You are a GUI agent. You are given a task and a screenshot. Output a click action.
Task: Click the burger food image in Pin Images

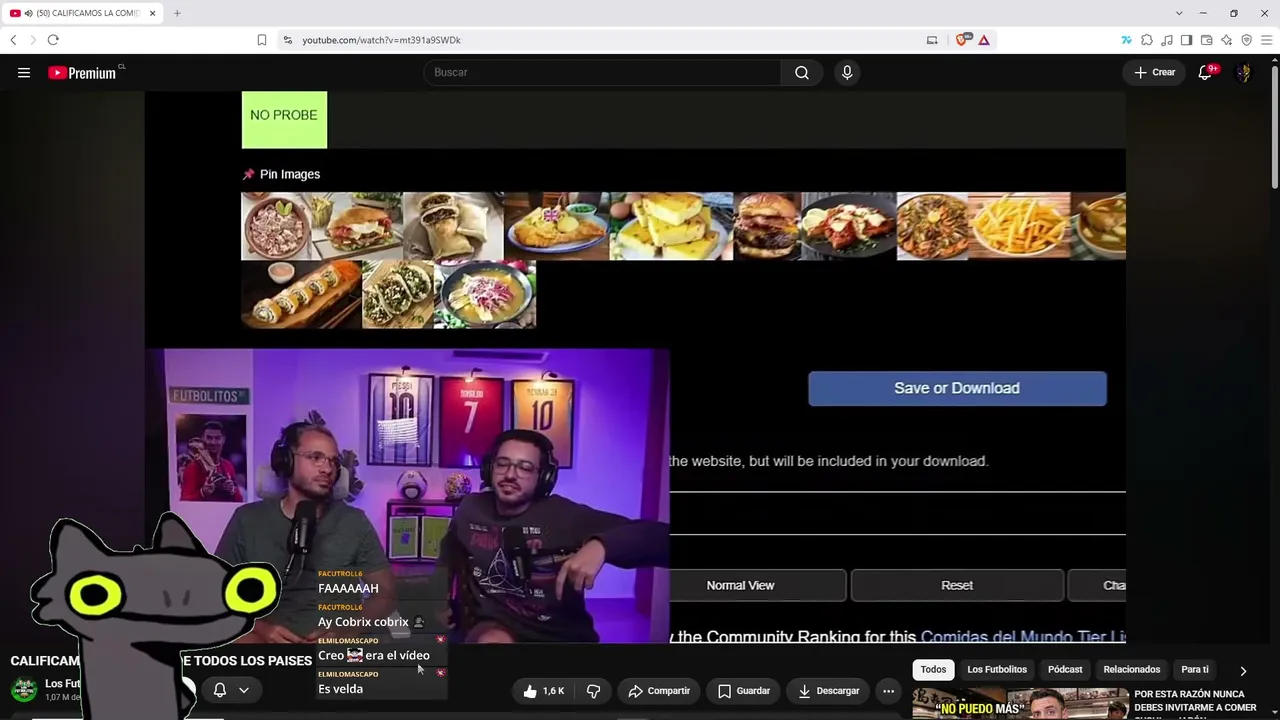[x=766, y=226]
